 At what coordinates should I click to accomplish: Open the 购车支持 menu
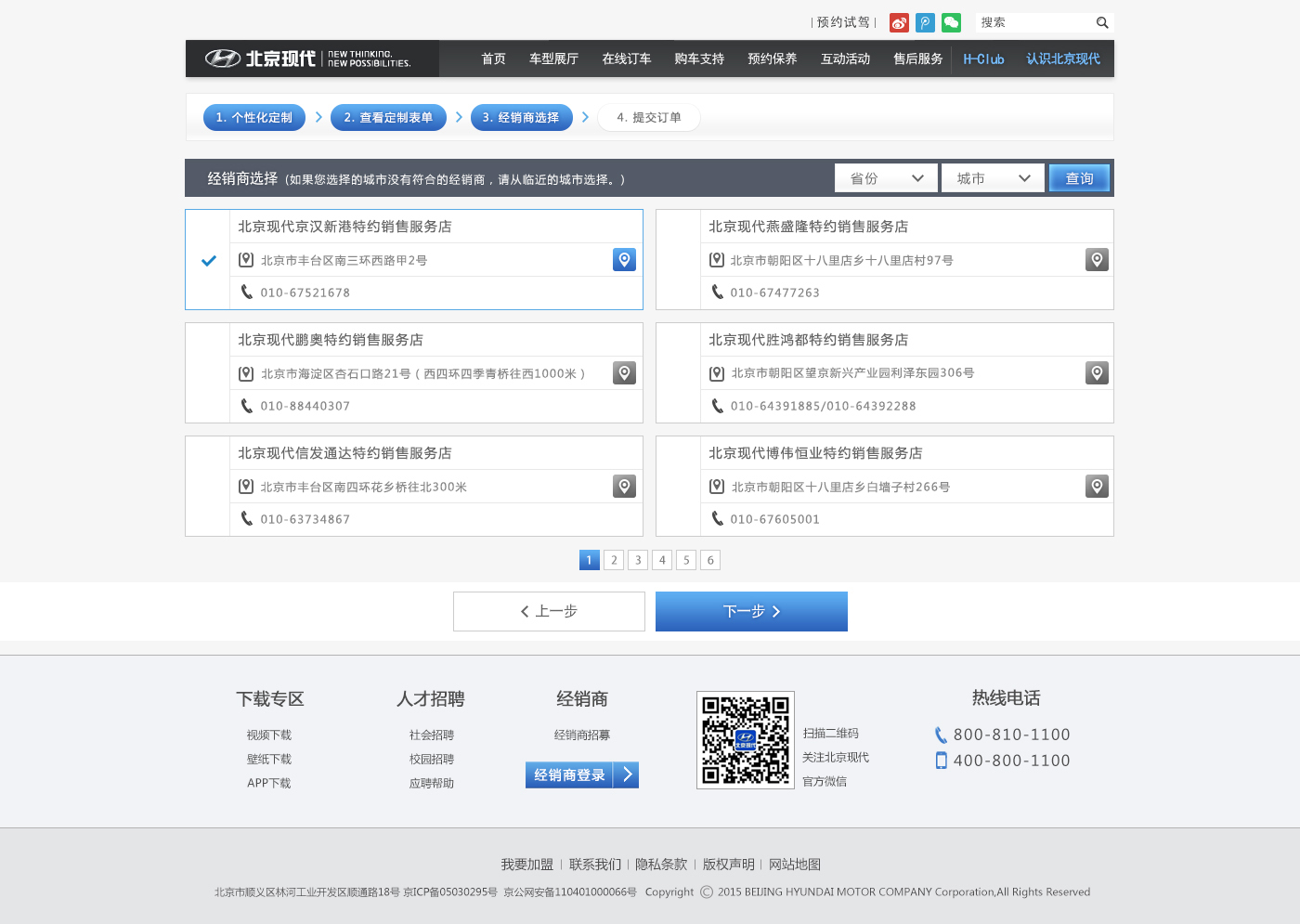pyautogui.click(x=699, y=59)
